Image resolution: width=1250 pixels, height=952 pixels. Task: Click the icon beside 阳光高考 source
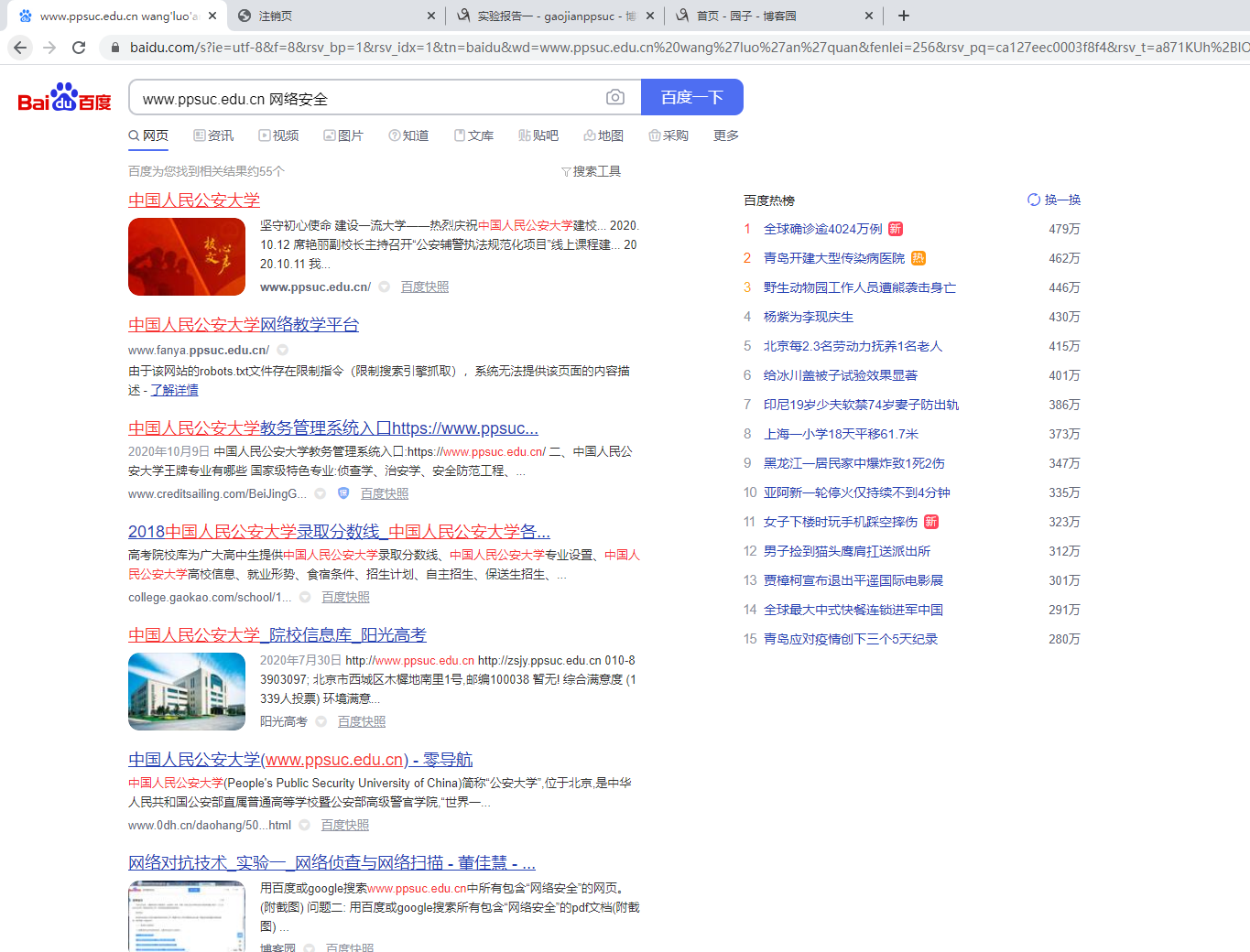pos(321,721)
